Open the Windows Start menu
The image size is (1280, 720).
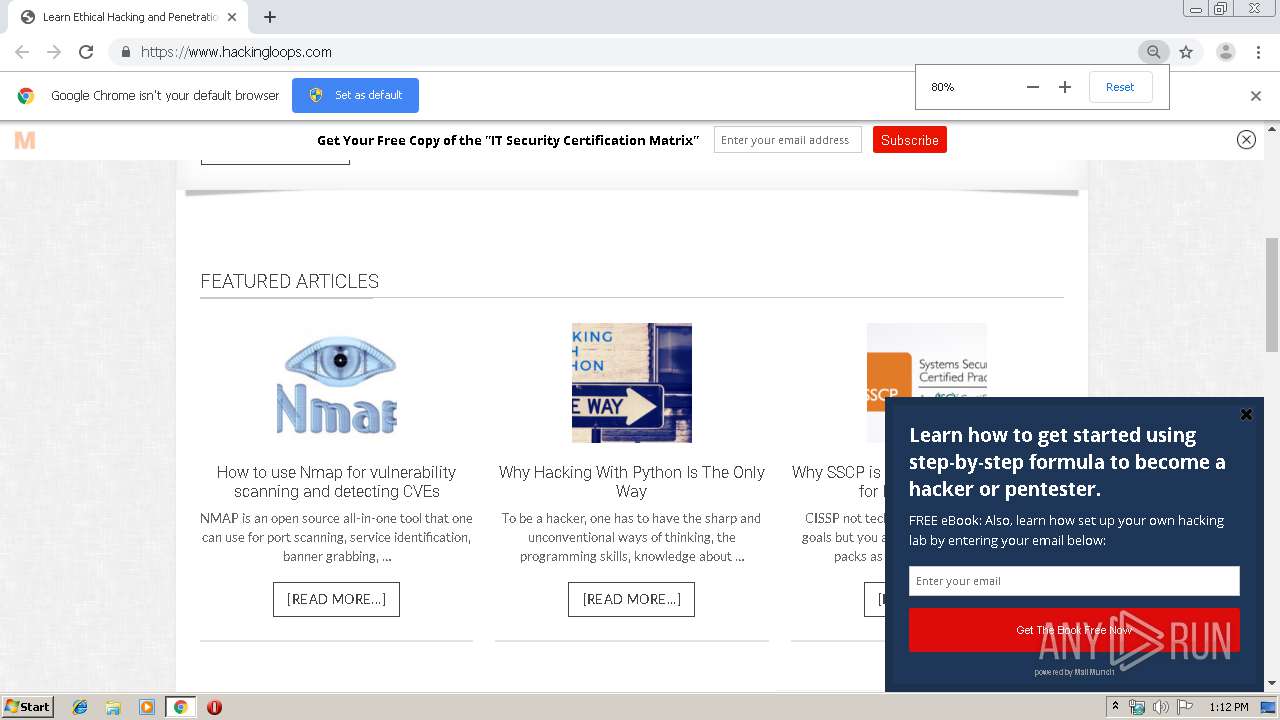click(x=28, y=706)
